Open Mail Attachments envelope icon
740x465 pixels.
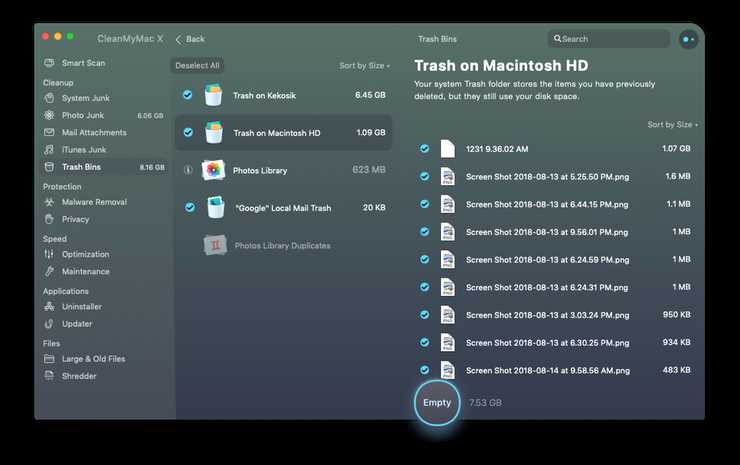point(49,132)
